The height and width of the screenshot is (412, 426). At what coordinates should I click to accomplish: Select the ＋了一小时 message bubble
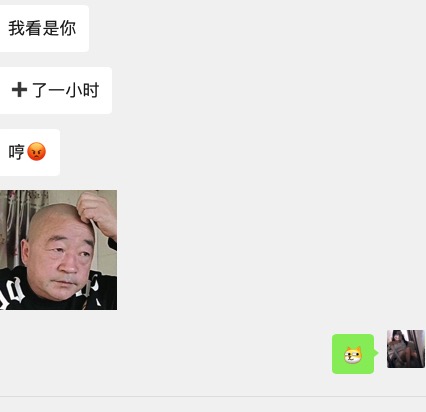(x=56, y=90)
